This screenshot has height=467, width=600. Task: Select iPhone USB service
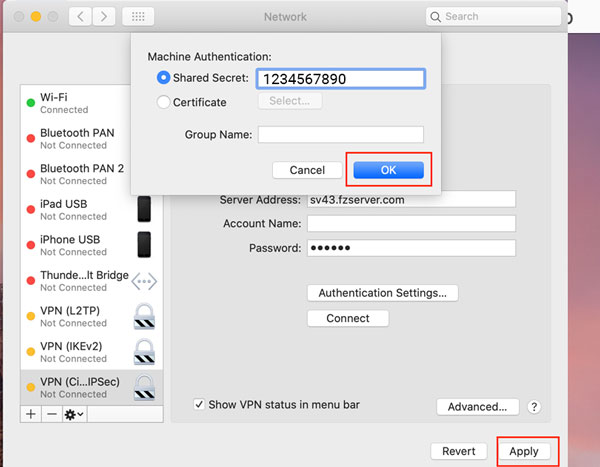92,245
